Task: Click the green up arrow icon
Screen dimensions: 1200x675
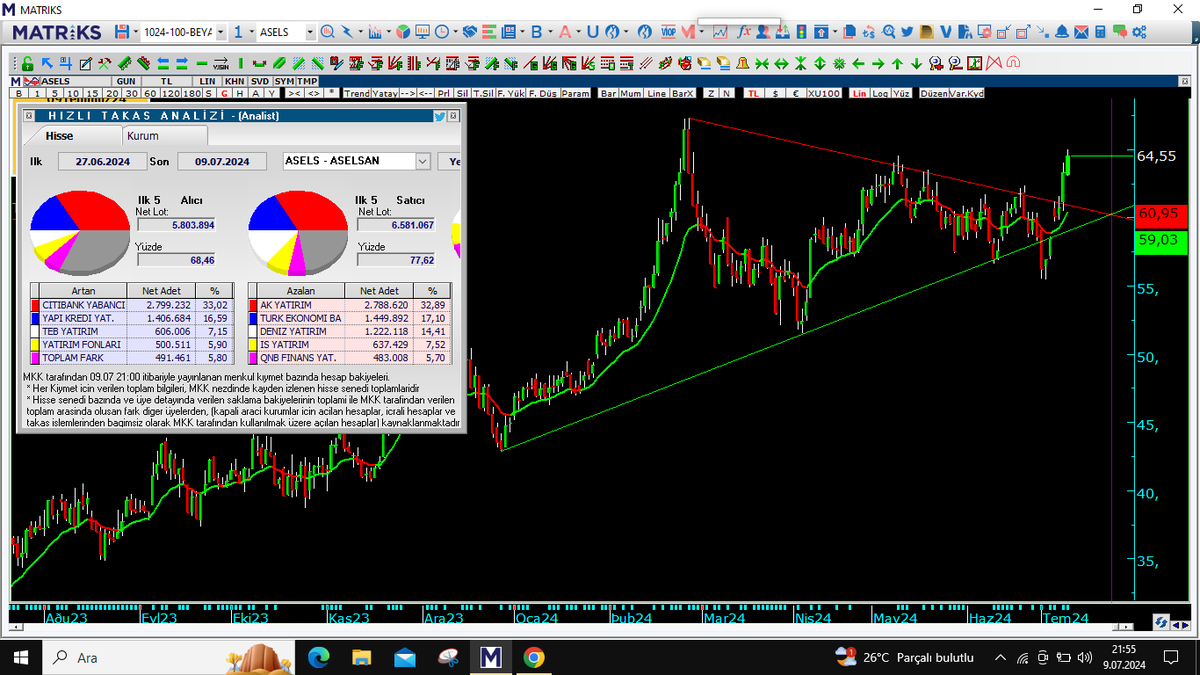Action: click(897, 64)
